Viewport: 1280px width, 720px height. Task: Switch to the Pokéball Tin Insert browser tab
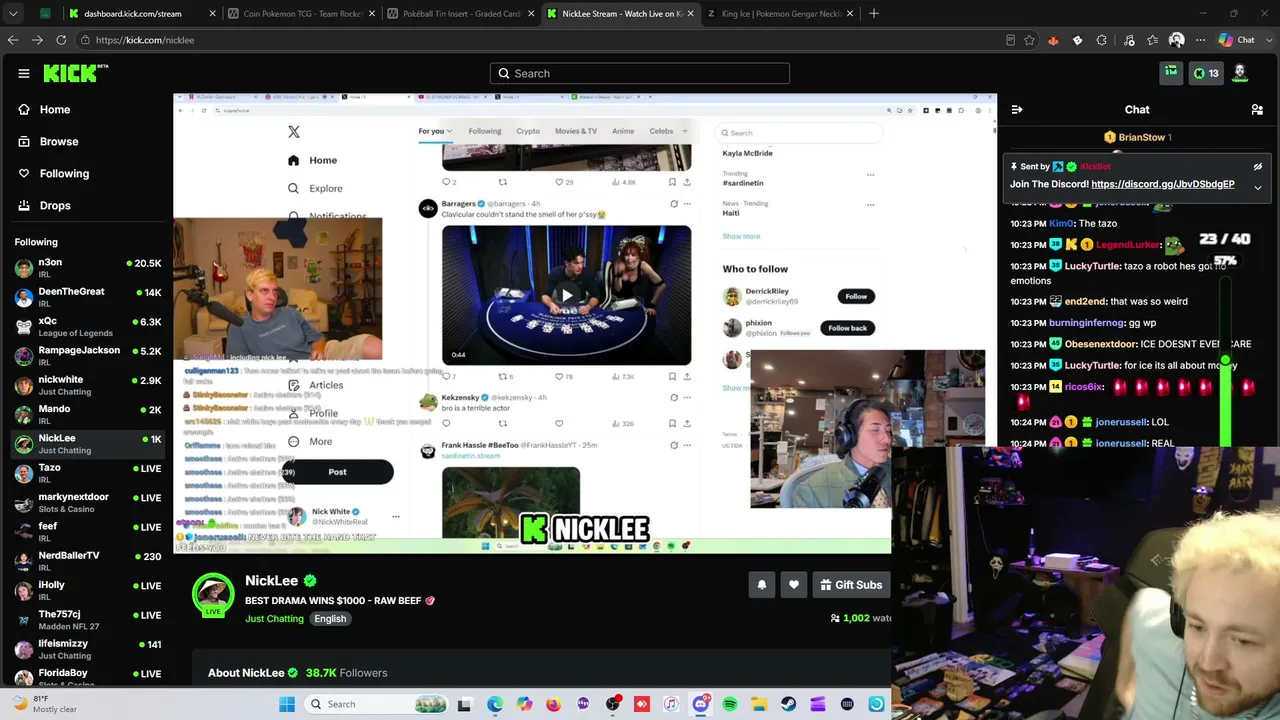460,14
